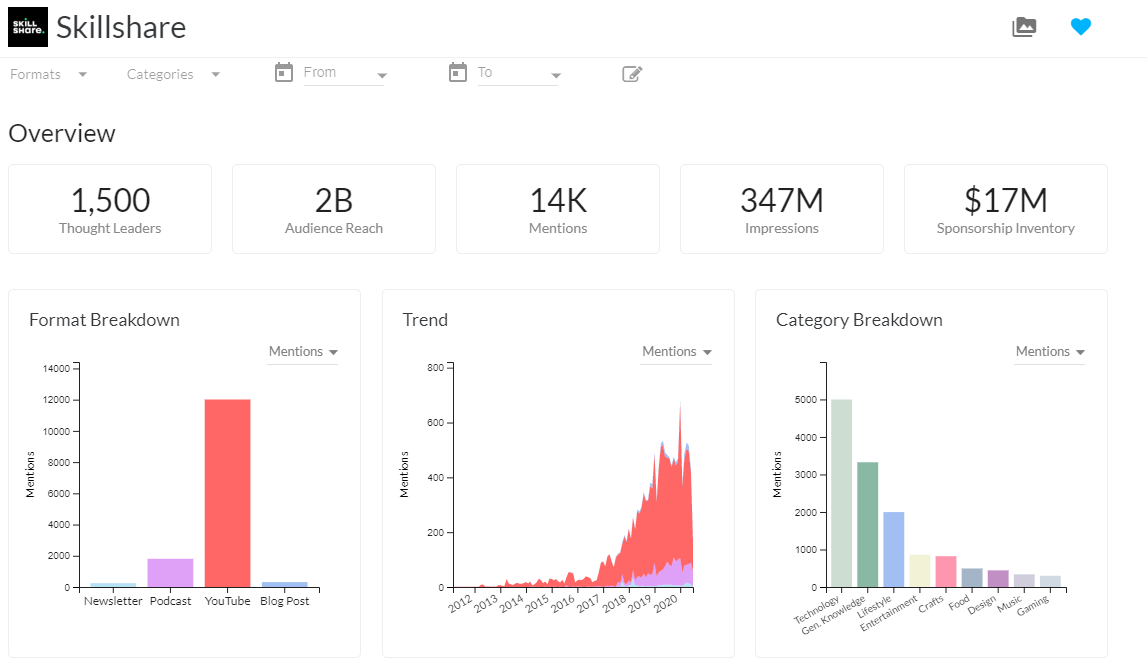Click the Gaming category bar
1147x667 pixels.
[1050, 581]
